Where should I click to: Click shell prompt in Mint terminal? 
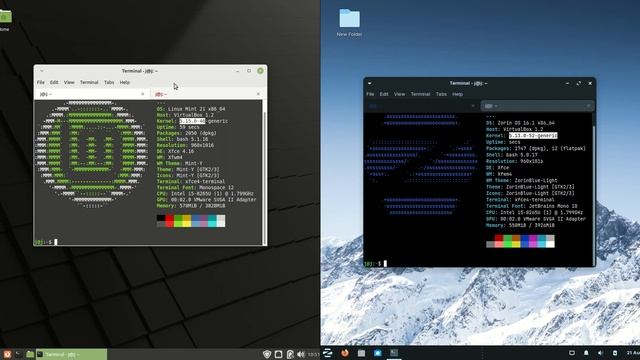coord(43,242)
